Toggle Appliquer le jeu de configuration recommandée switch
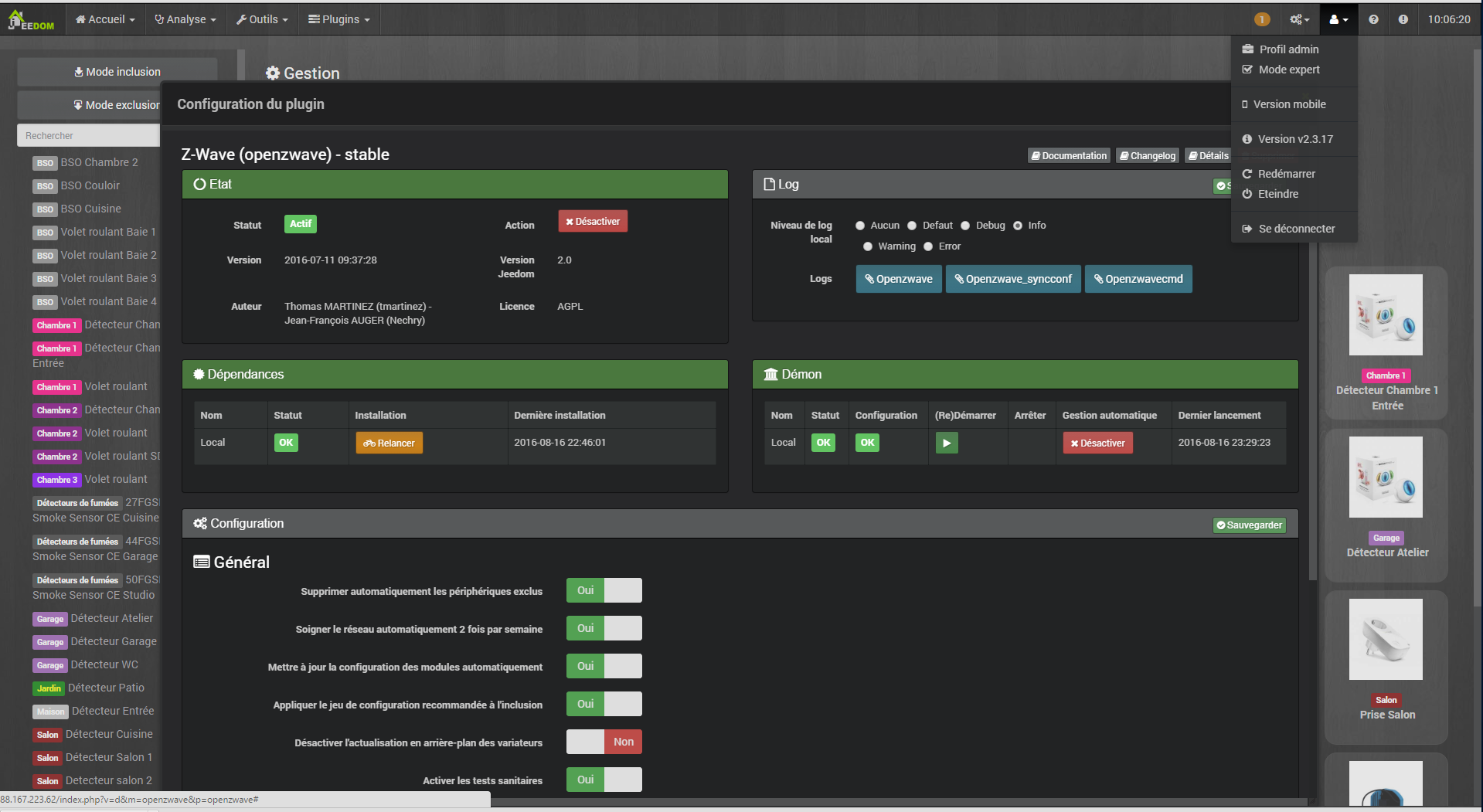 pos(604,704)
